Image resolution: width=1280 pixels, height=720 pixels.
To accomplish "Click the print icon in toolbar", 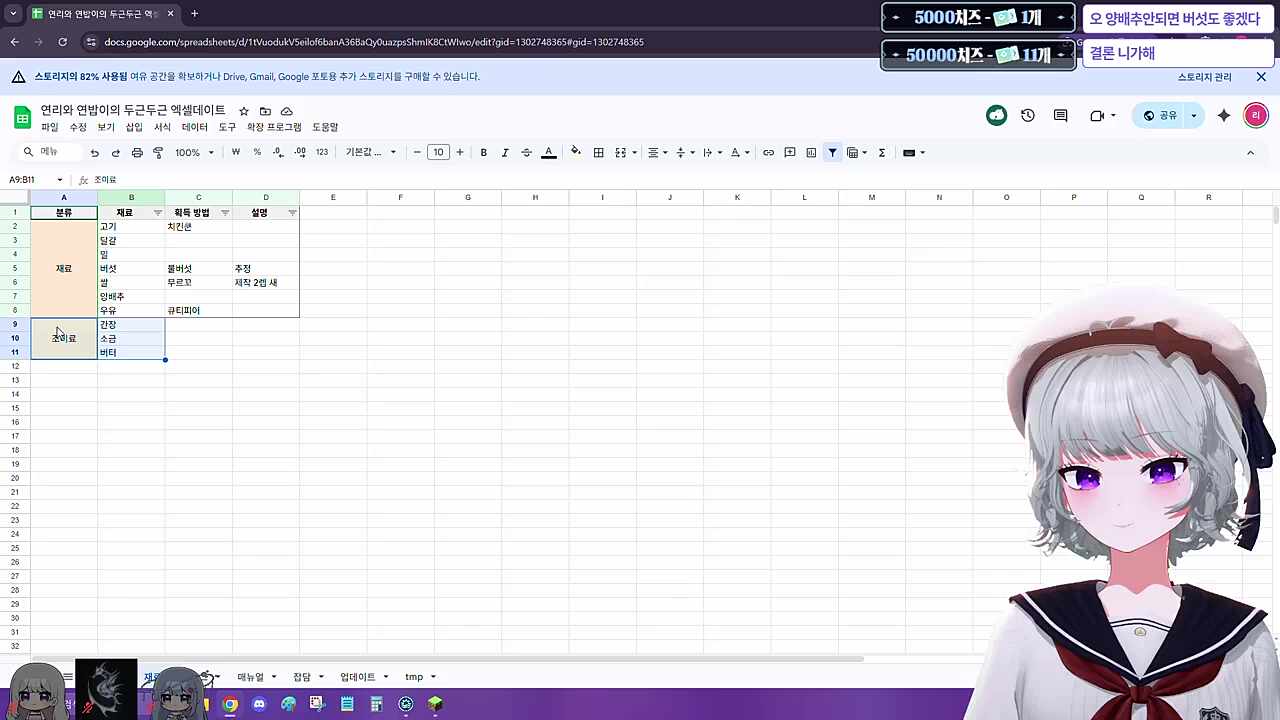I will 137,153.
